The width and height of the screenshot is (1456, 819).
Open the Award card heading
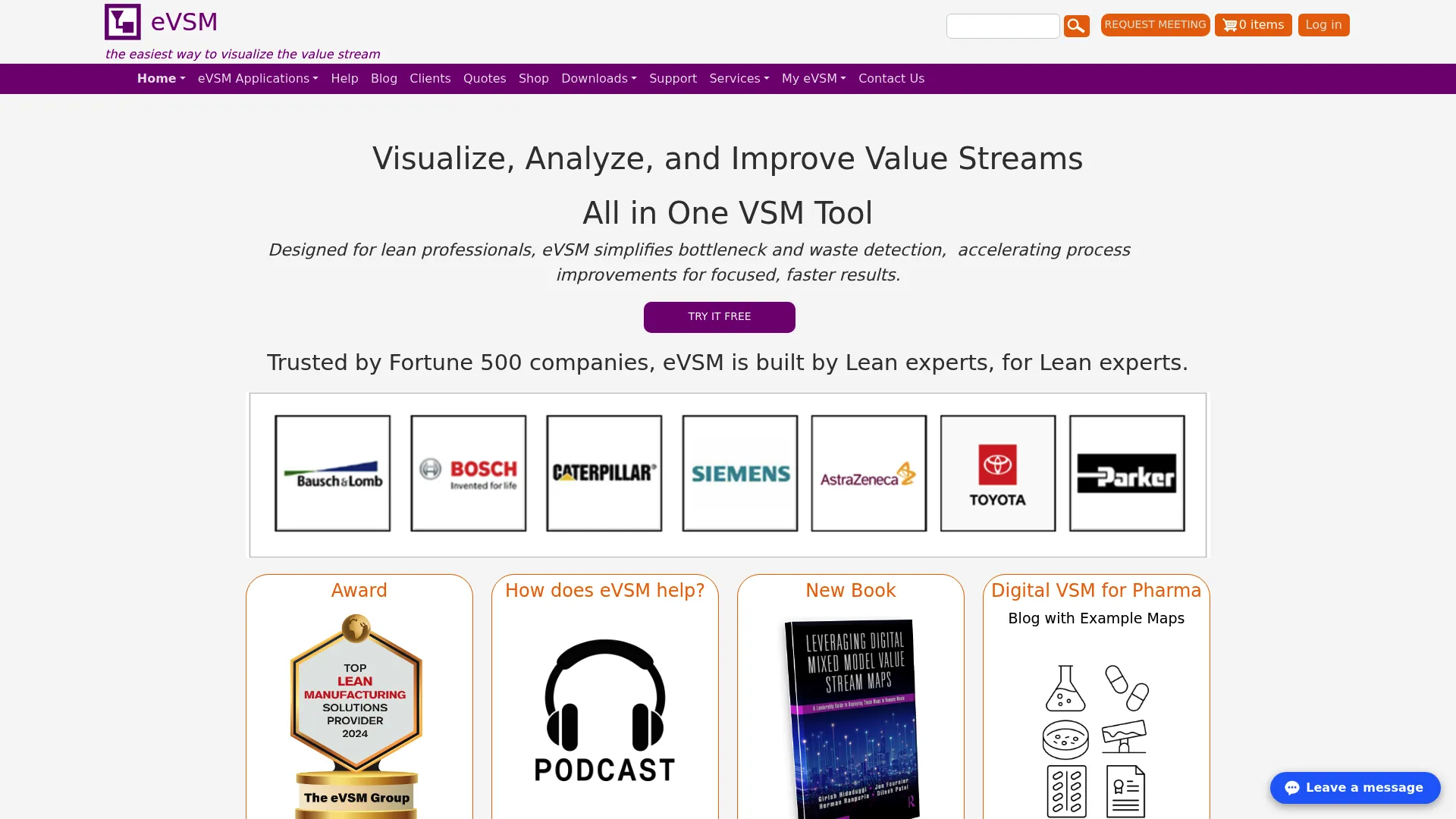point(359,591)
